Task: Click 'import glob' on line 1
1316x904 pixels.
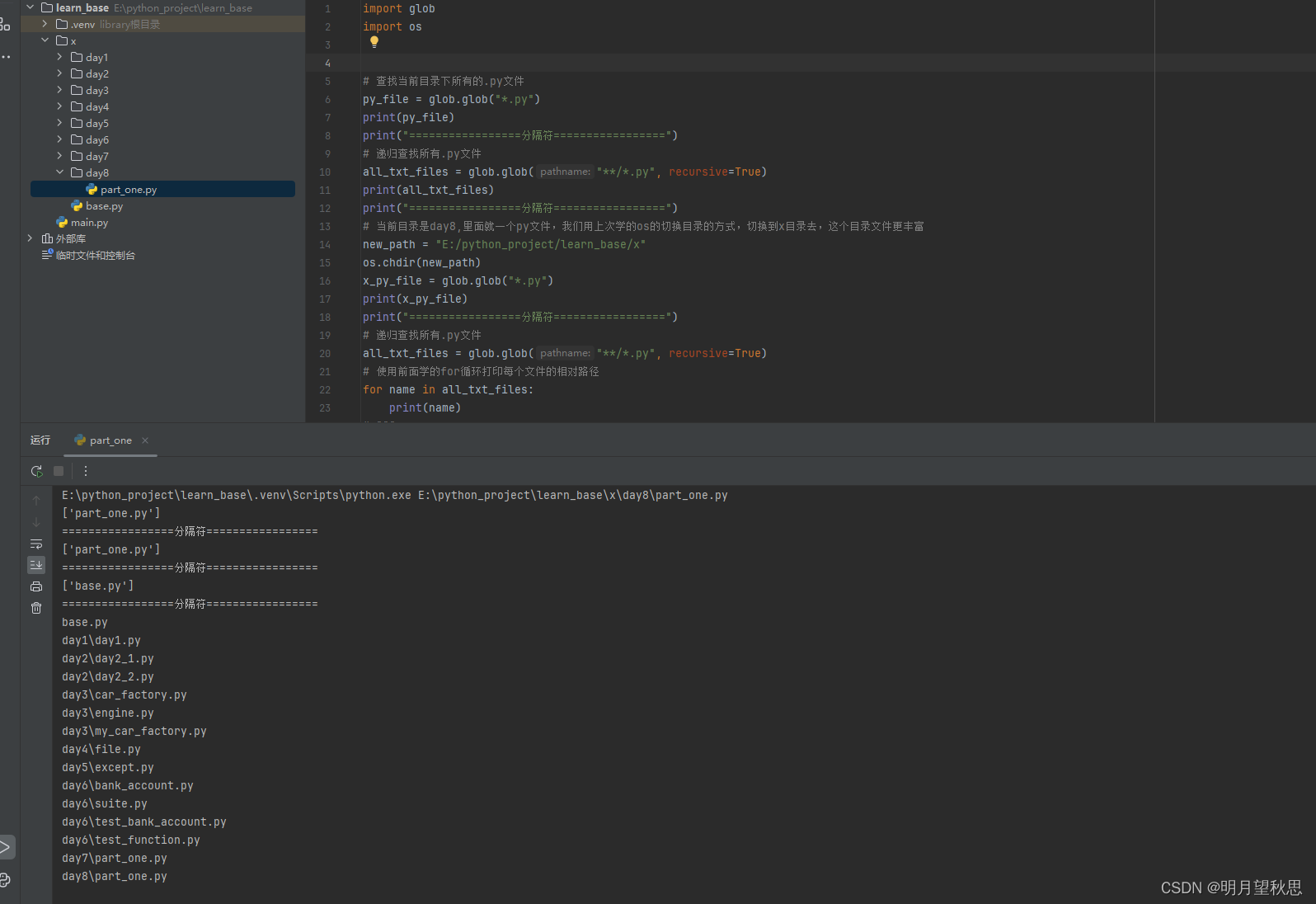Action: [398, 8]
